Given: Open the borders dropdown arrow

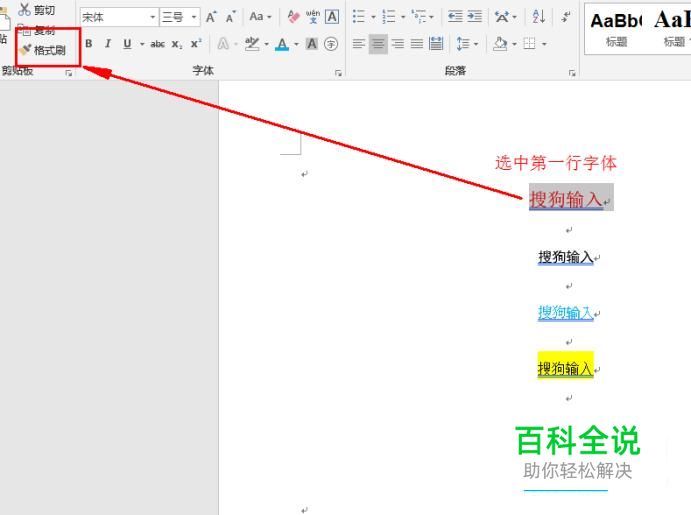Looking at the screenshot, I should pos(544,44).
